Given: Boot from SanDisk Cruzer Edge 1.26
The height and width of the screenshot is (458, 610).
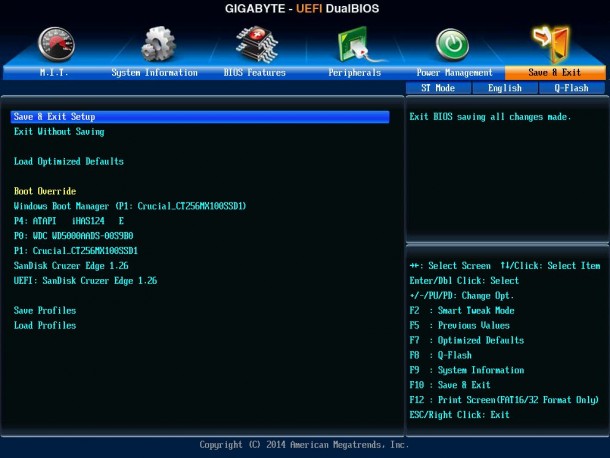Looking at the screenshot, I should pos(71,266).
